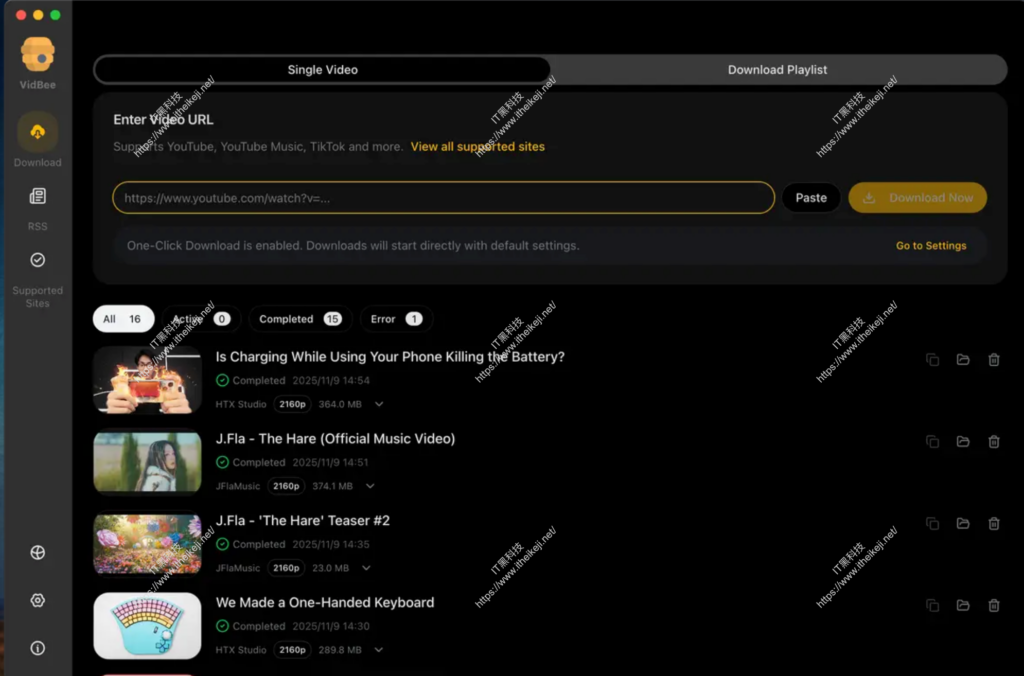Screen dimensions: 1024x676
Task: Open folder for J.Fla The Hare video
Action: click(963, 442)
